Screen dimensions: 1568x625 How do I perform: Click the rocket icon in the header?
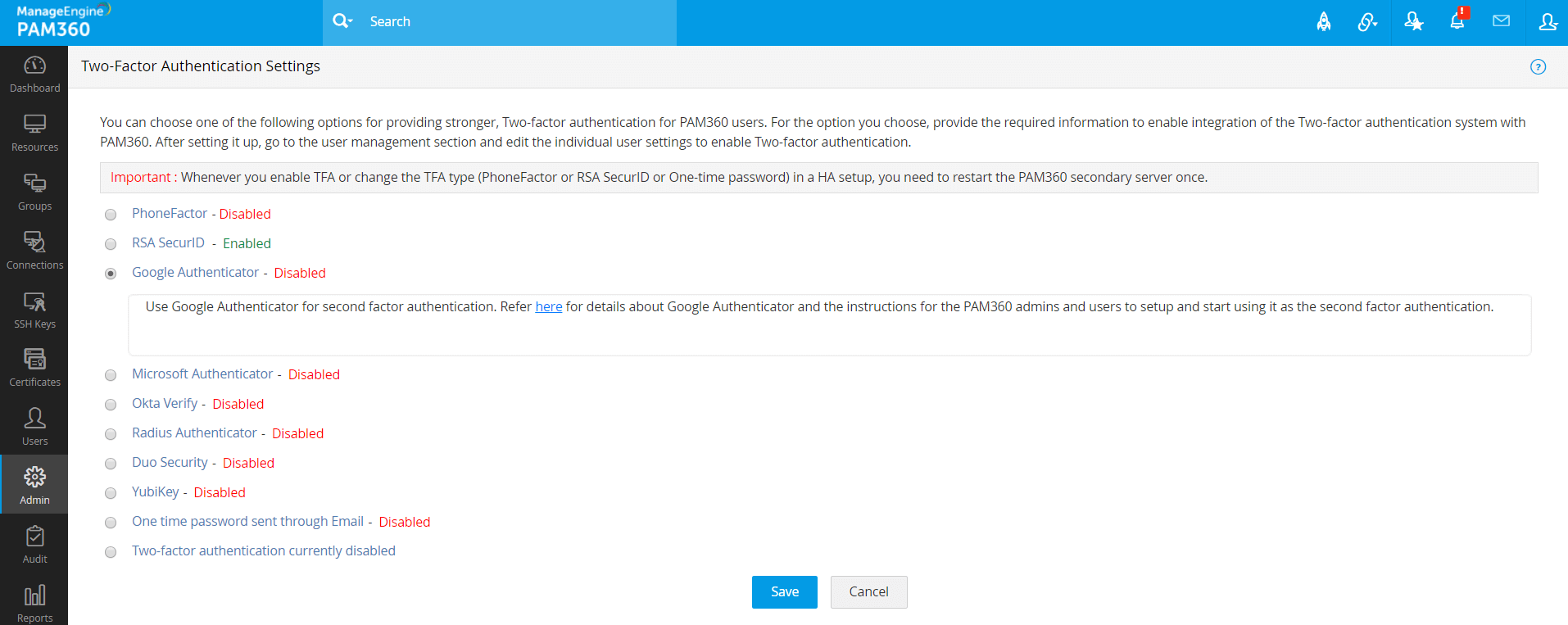(x=1324, y=22)
